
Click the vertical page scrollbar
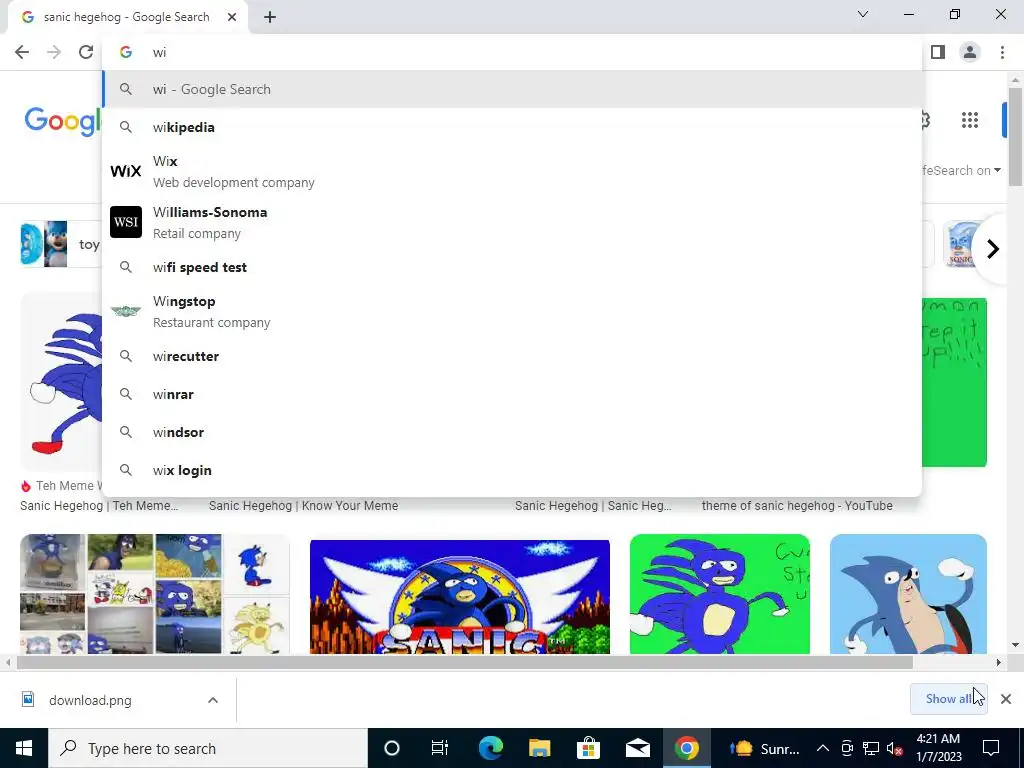pos(1015,135)
